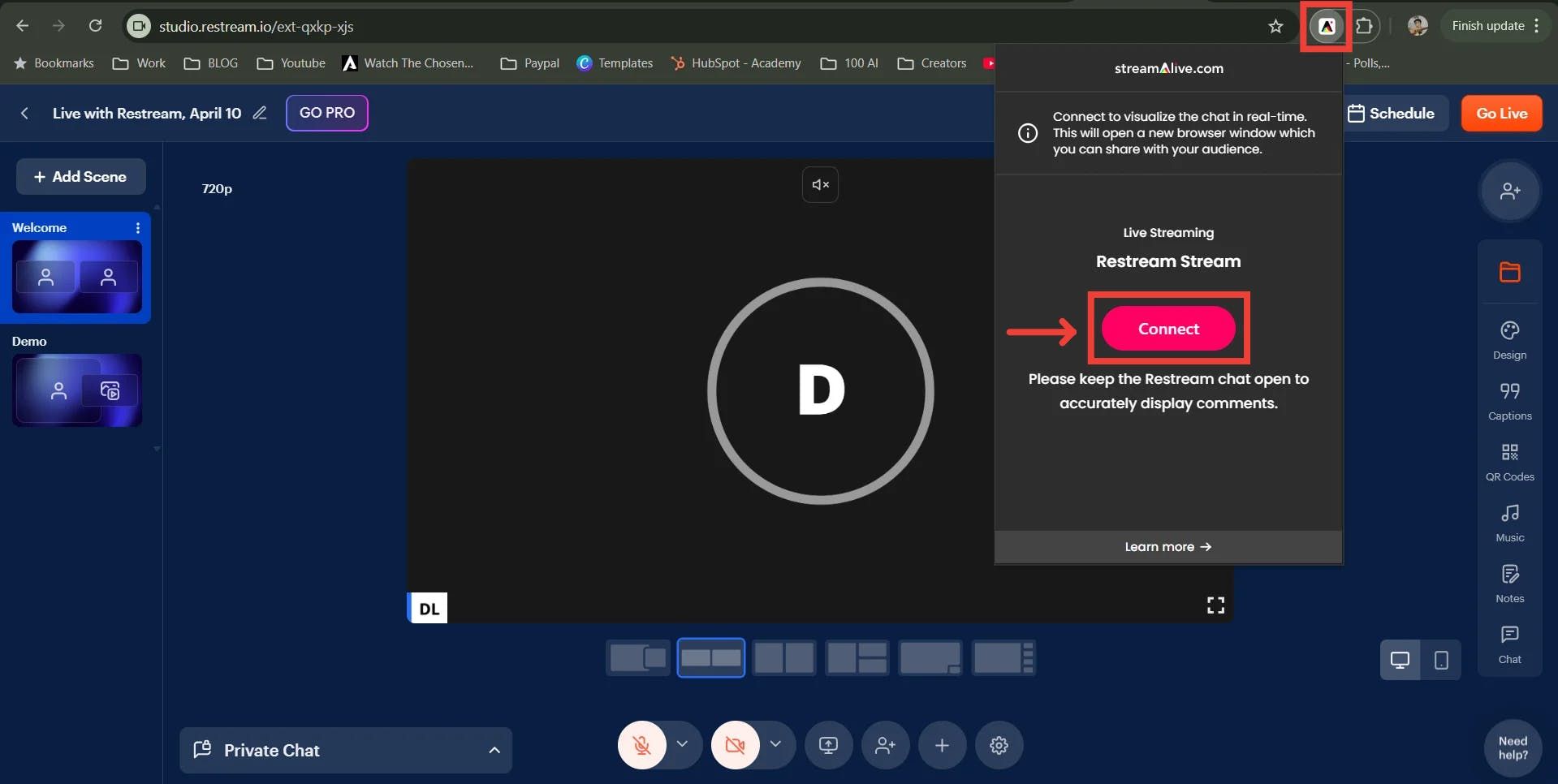Open the 100 AI bookmarks folder
The image size is (1558, 784).
pyautogui.click(x=849, y=63)
